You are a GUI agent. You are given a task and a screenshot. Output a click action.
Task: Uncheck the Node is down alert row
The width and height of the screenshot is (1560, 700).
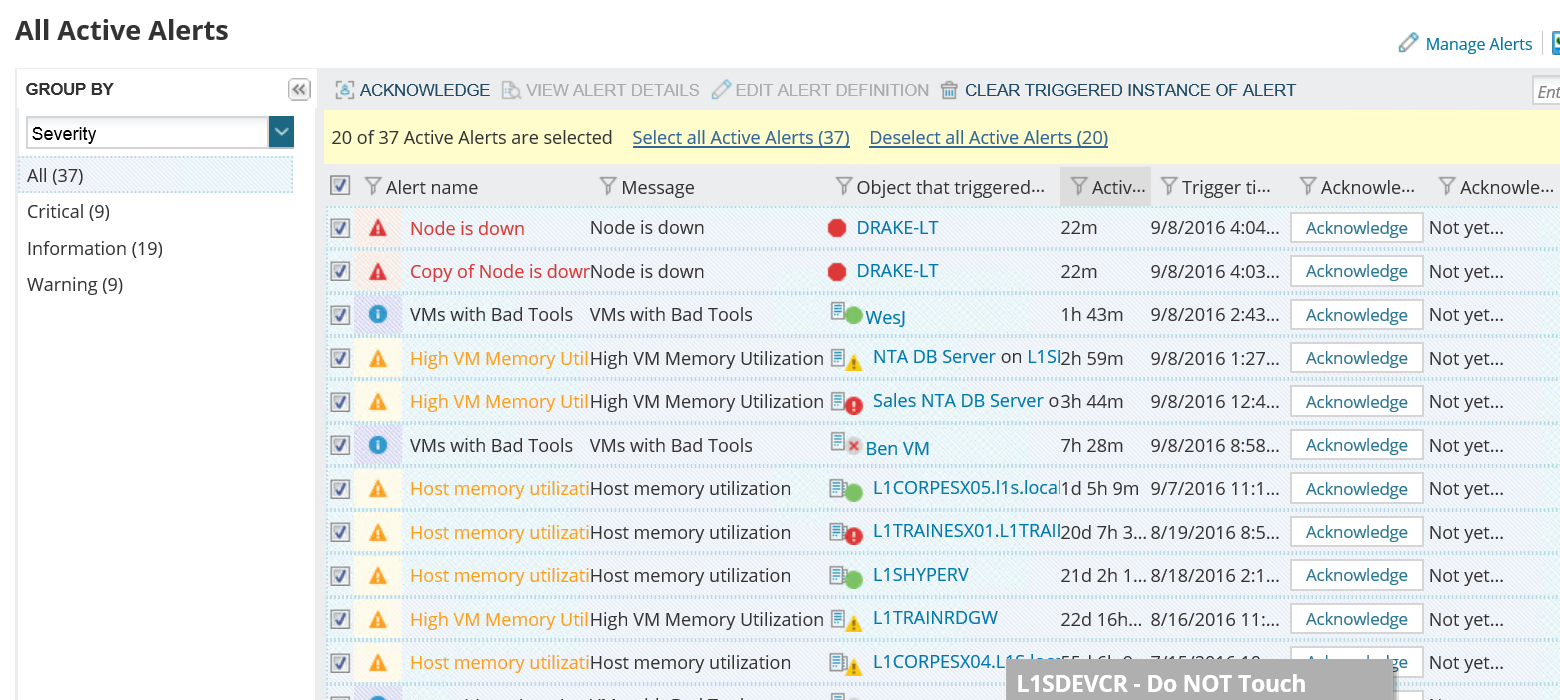click(340, 228)
